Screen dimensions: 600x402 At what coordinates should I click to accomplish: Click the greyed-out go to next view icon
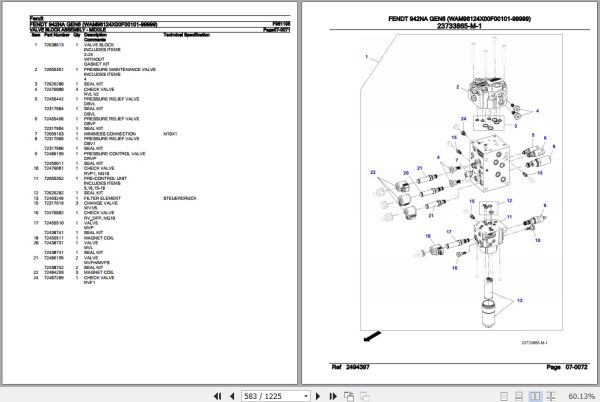[365, 396]
